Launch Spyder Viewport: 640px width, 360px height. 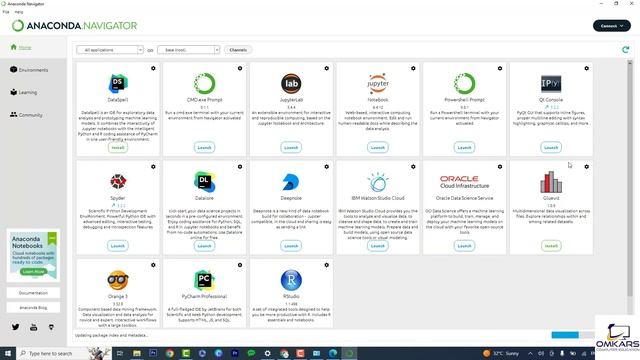click(118, 246)
